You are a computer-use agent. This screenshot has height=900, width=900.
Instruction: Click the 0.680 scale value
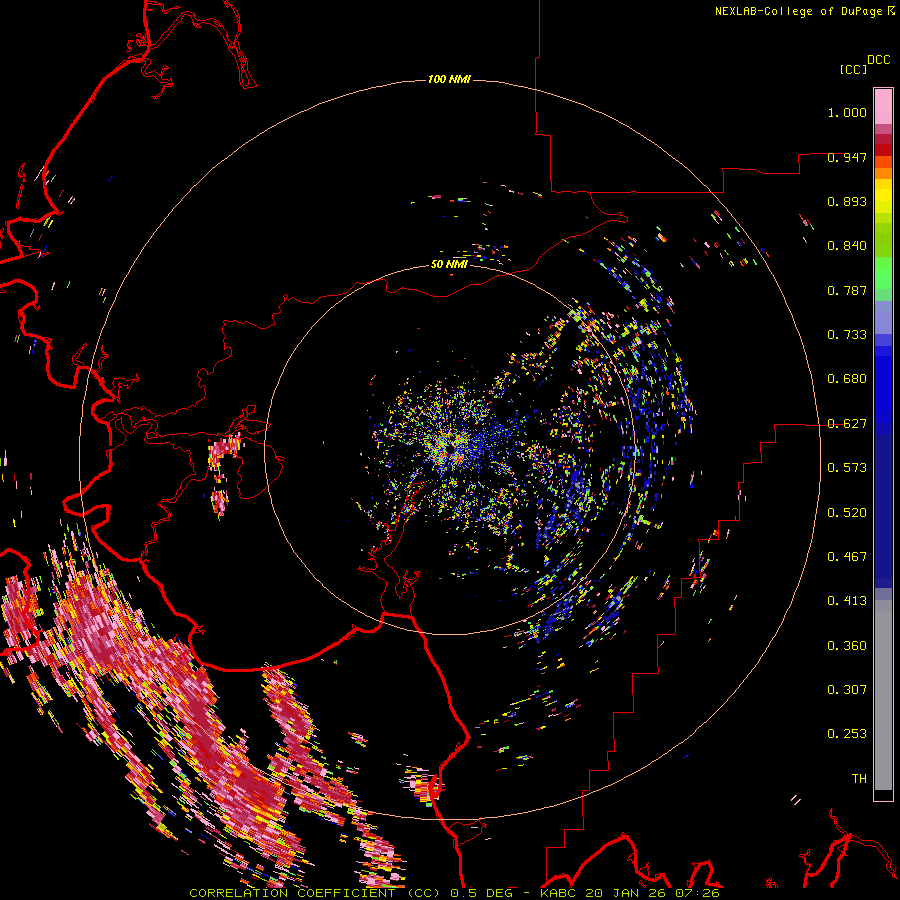click(x=847, y=379)
